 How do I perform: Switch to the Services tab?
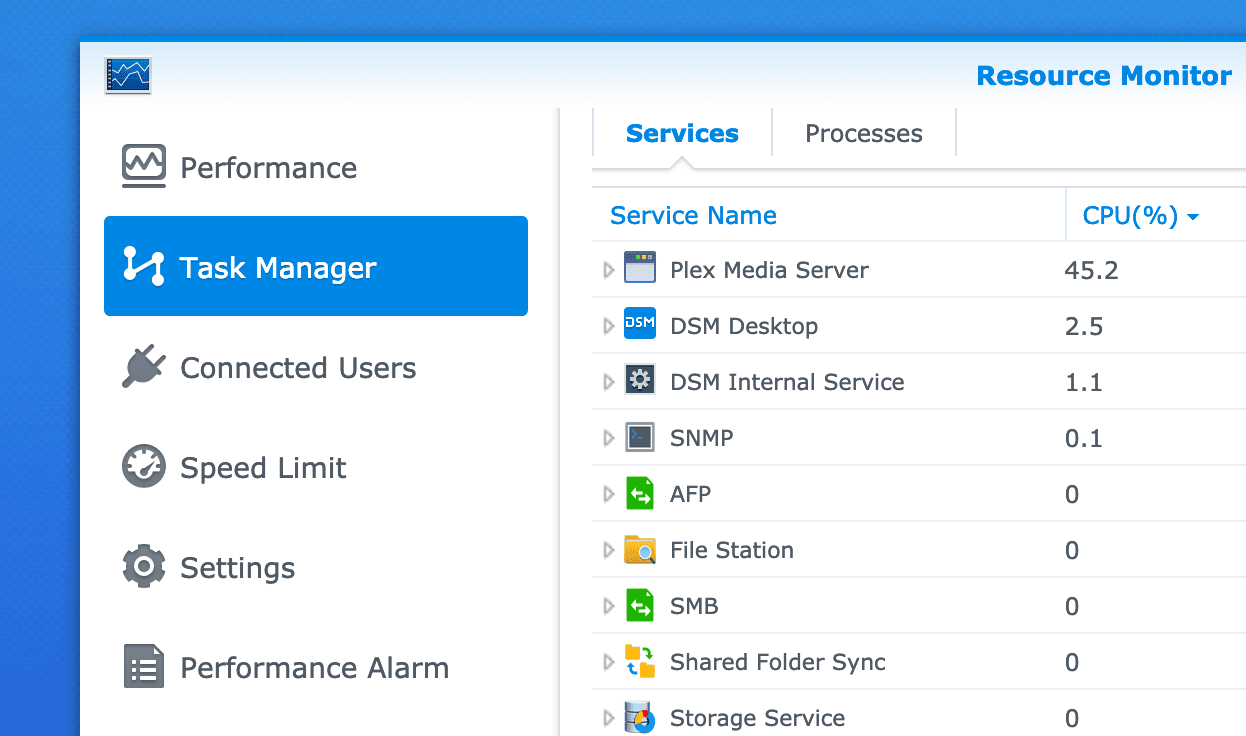click(682, 133)
